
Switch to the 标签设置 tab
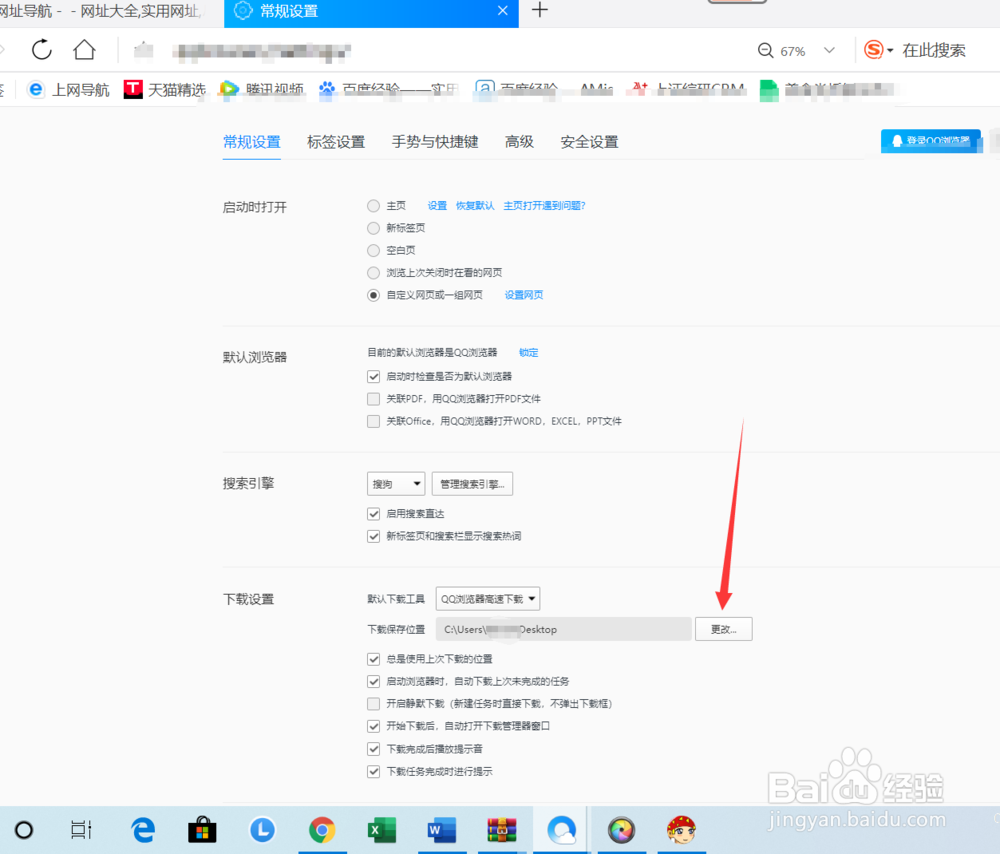(336, 142)
